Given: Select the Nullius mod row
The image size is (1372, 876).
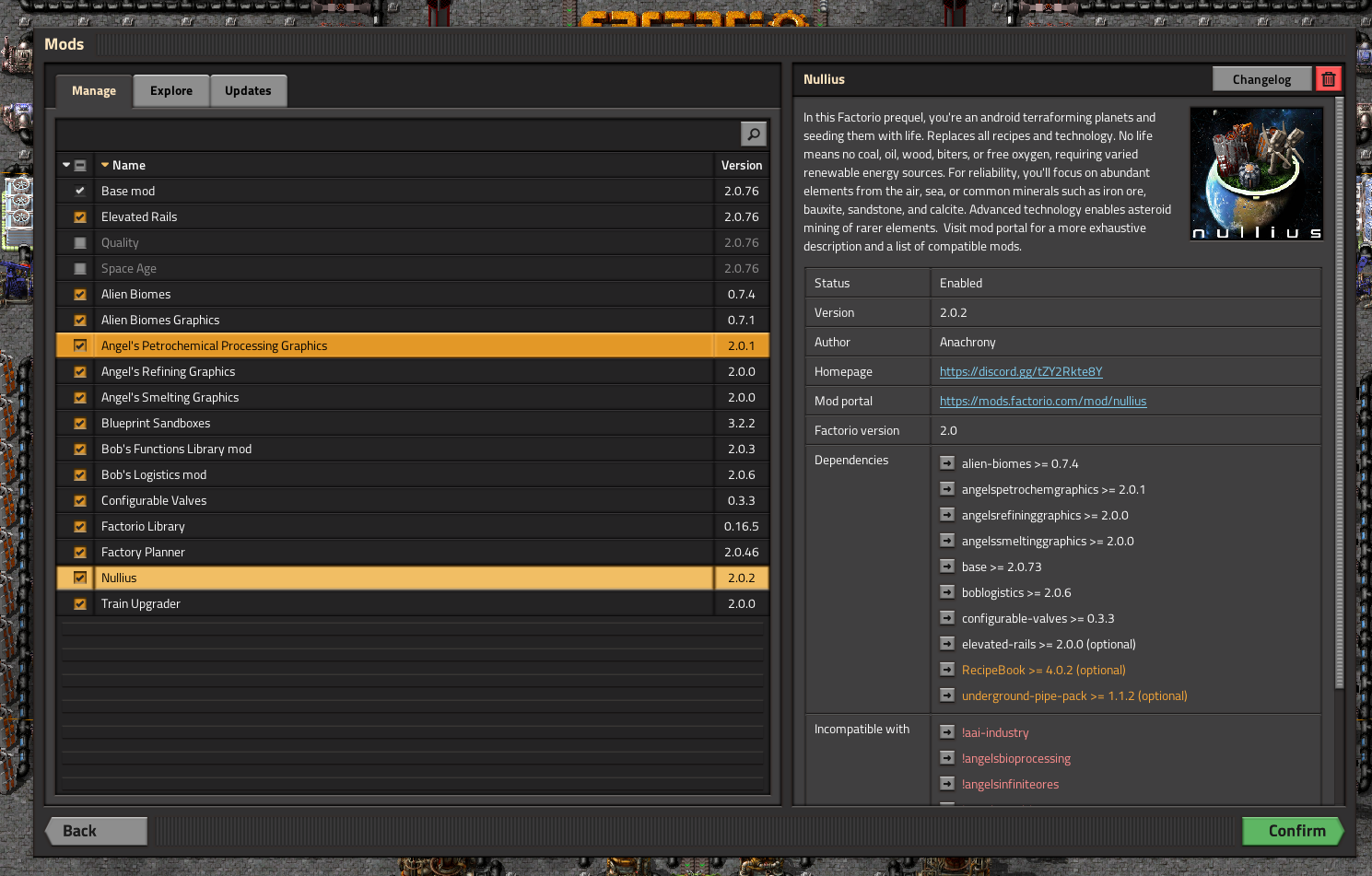Looking at the screenshot, I should (413, 578).
